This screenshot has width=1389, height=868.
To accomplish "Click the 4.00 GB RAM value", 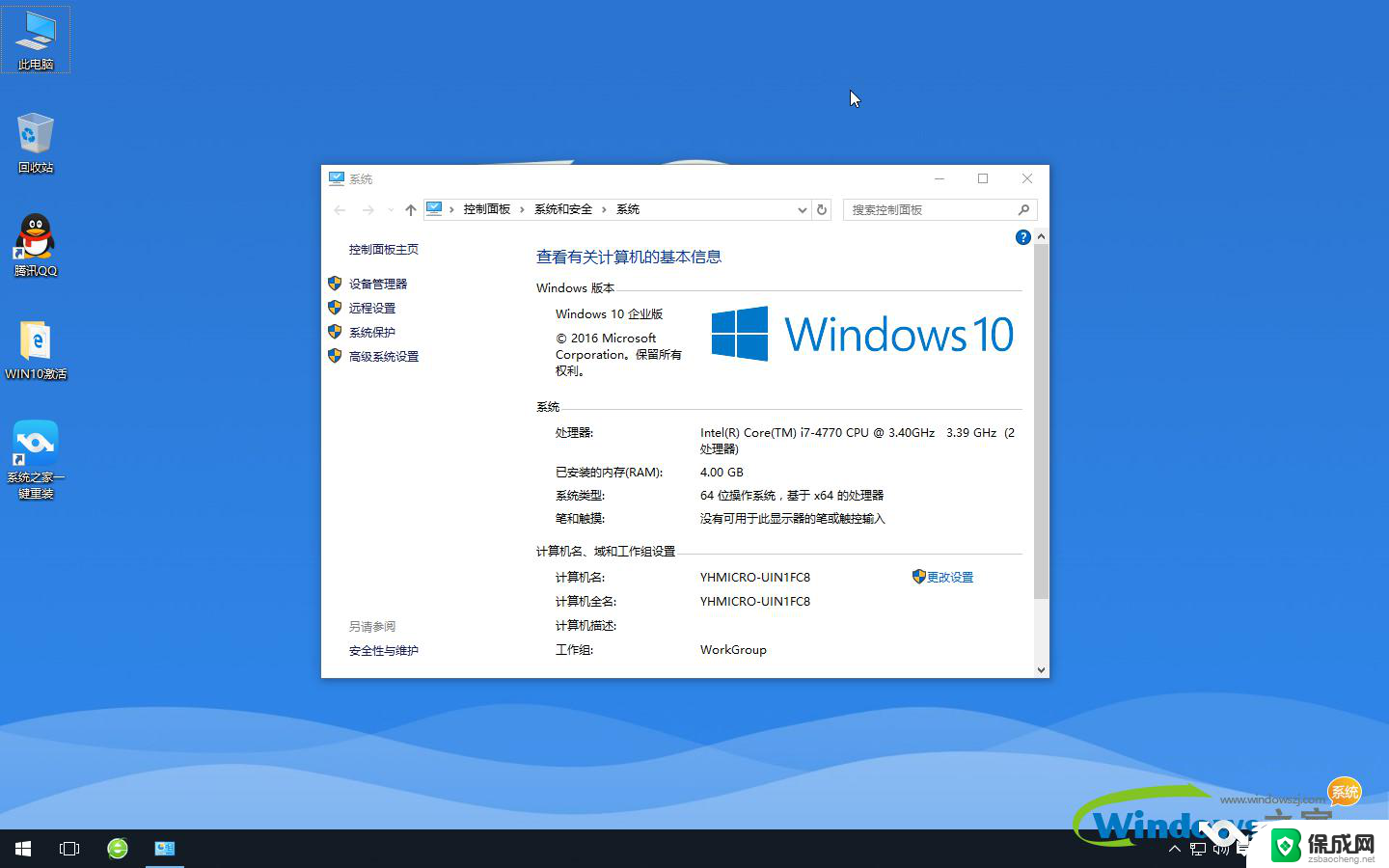I will pyautogui.click(x=722, y=472).
